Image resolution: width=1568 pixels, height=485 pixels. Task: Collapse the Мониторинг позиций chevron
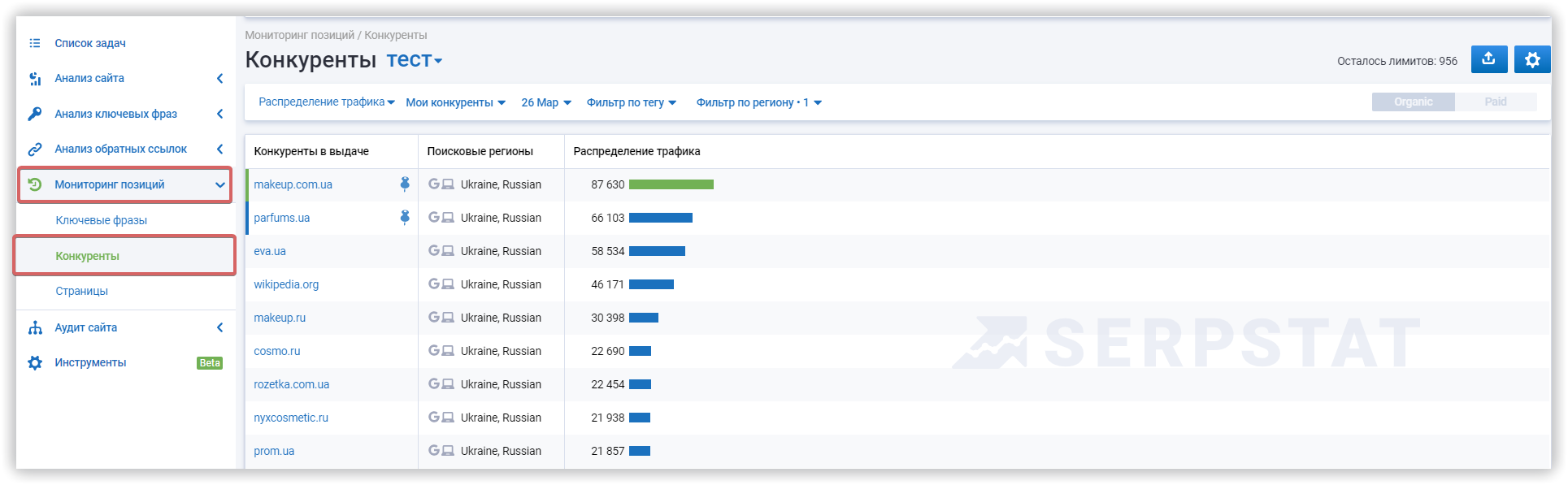coord(219,185)
